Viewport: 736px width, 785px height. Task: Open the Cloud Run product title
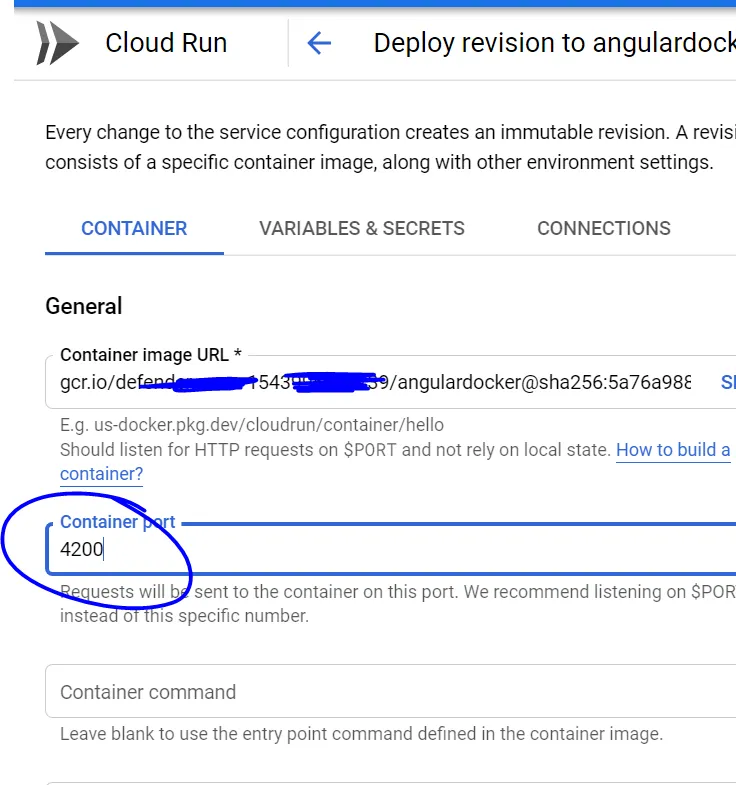click(166, 43)
